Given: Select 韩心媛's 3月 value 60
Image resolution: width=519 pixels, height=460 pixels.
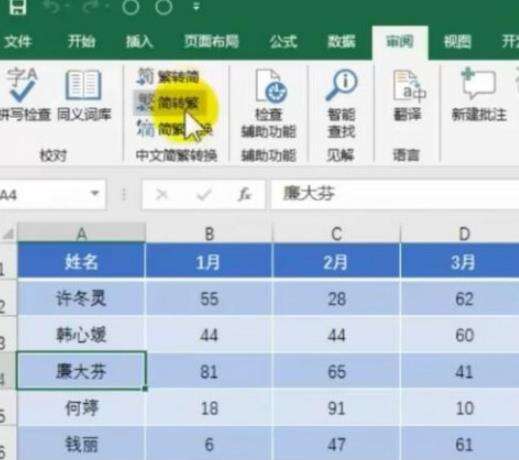Looking at the screenshot, I should [460, 334].
